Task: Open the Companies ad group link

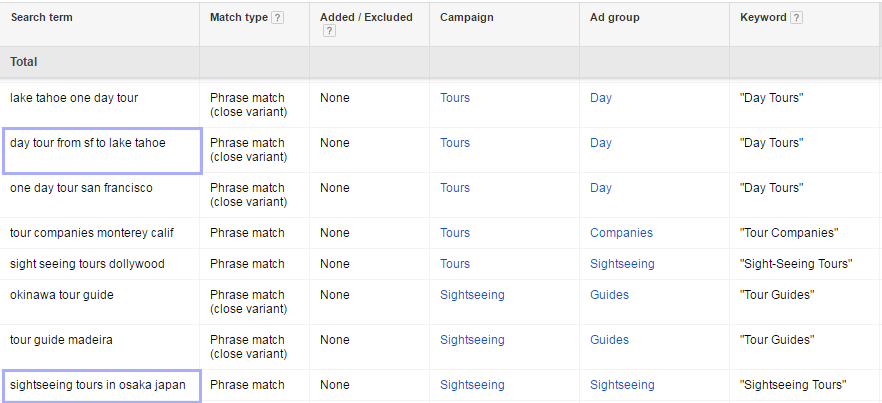Action: (621, 233)
